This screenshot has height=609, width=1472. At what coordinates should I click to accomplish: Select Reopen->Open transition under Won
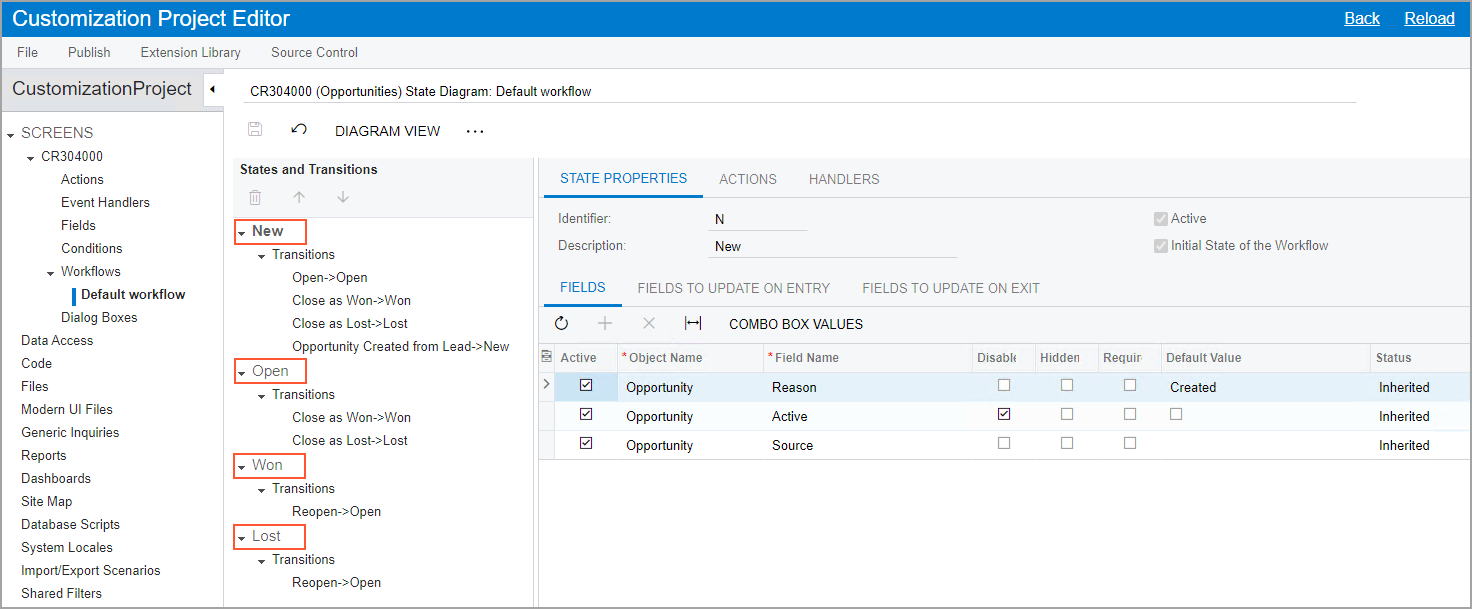coord(336,511)
